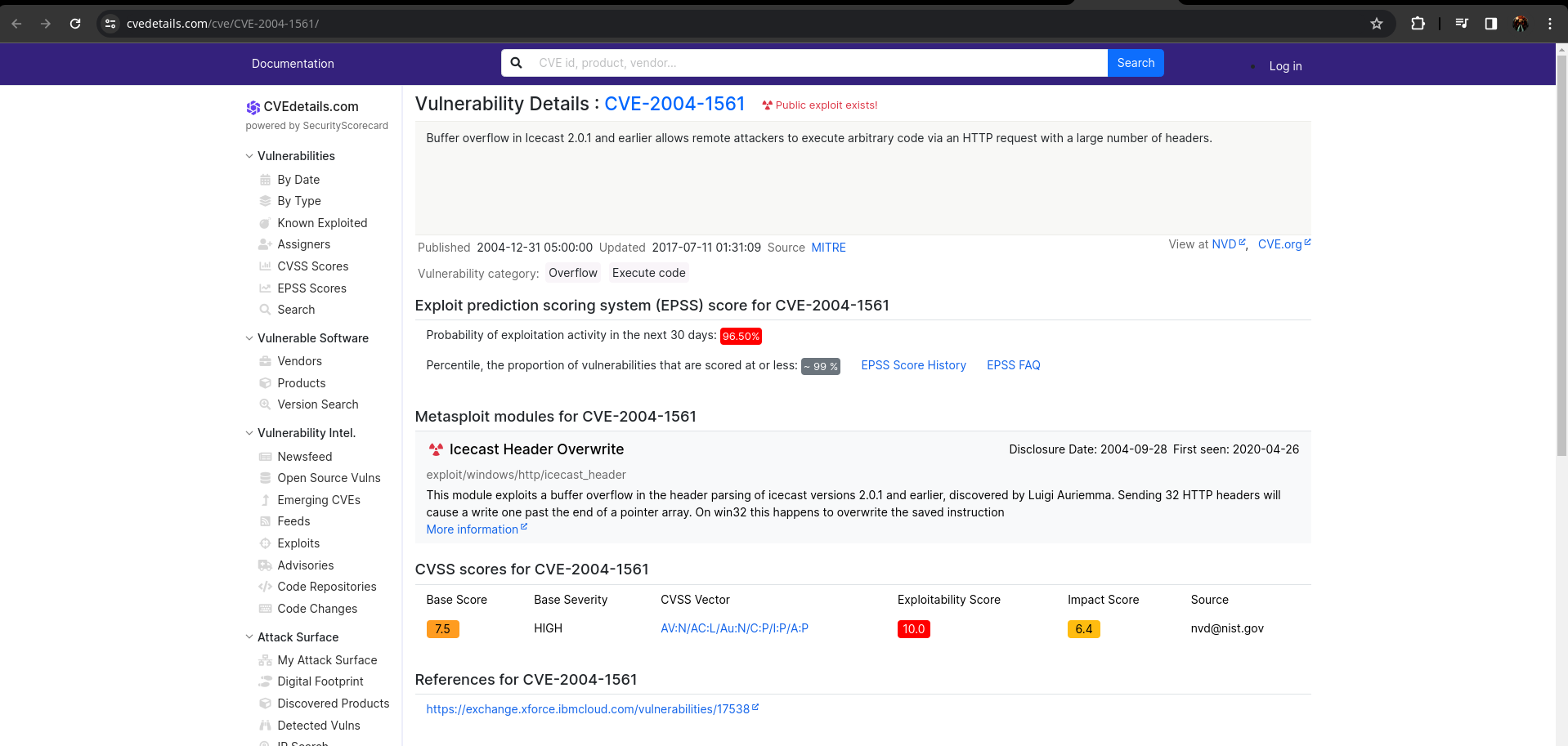Image resolution: width=1568 pixels, height=746 pixels.
Task: Open Detected Vulns in sidebar
Action: pos(319,726)
